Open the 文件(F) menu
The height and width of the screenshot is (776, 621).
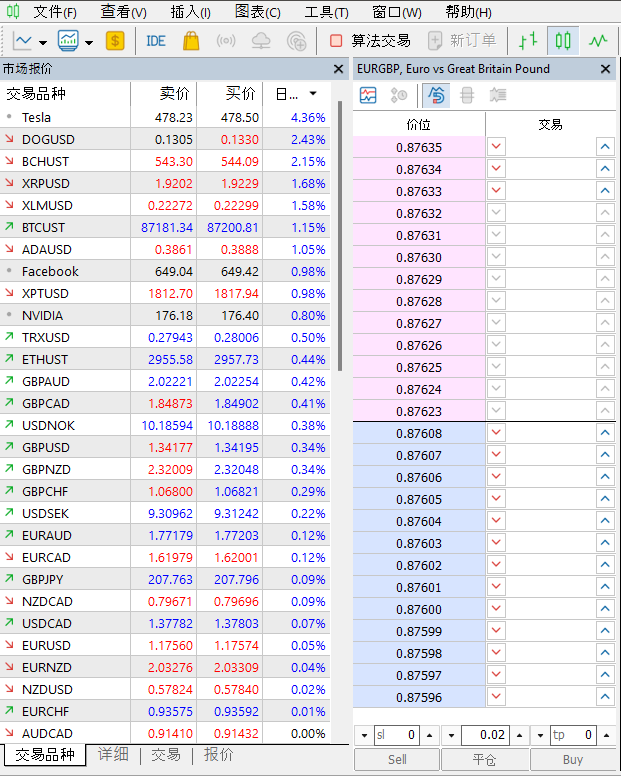point(55,12)
